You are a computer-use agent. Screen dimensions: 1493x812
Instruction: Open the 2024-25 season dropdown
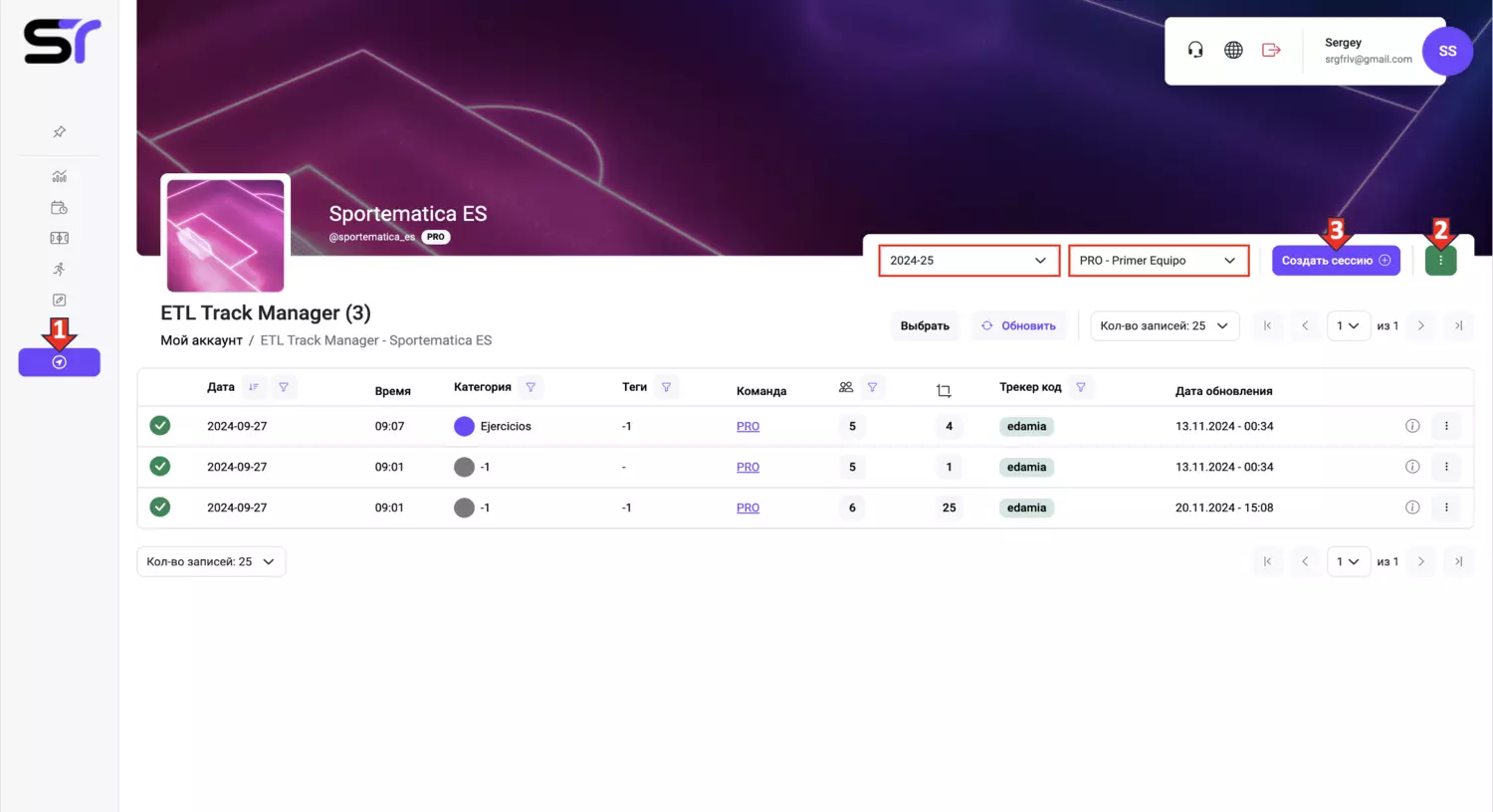pyautogui.click(x=968, y=261)
